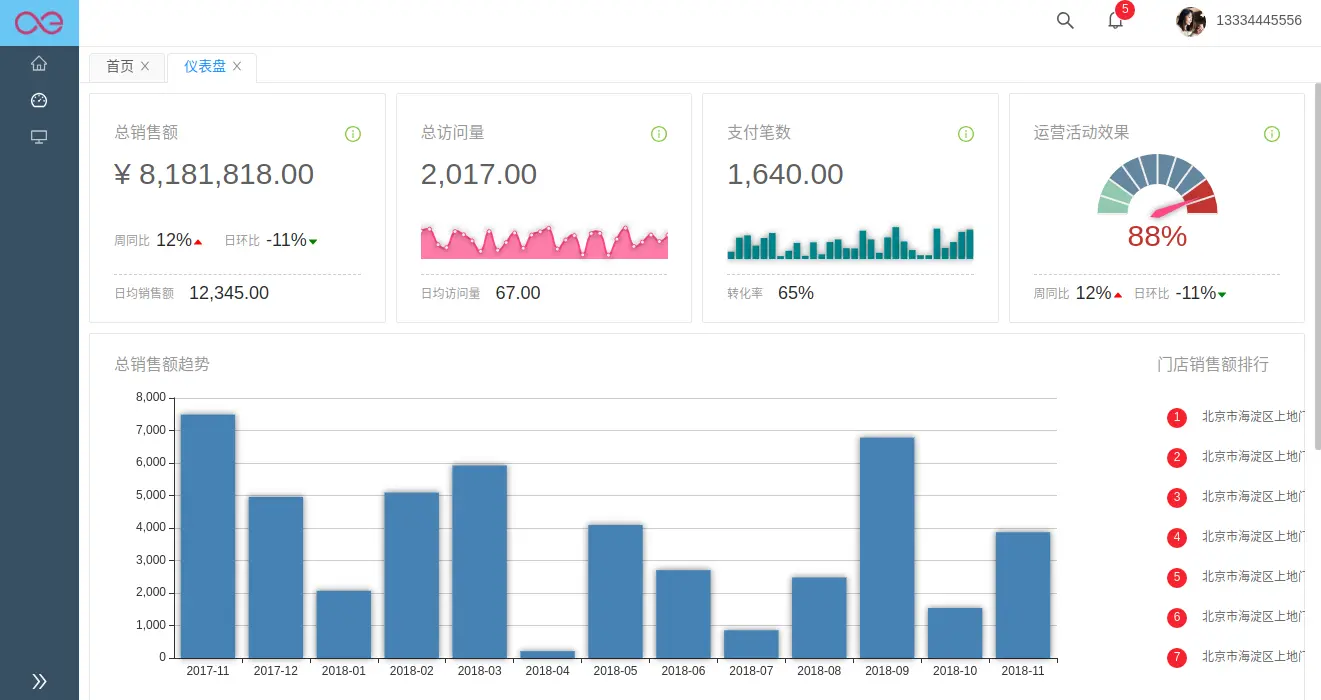Select the rank 5 store in the ranking list
1321x700 pixels.
tap(1235, 577)
